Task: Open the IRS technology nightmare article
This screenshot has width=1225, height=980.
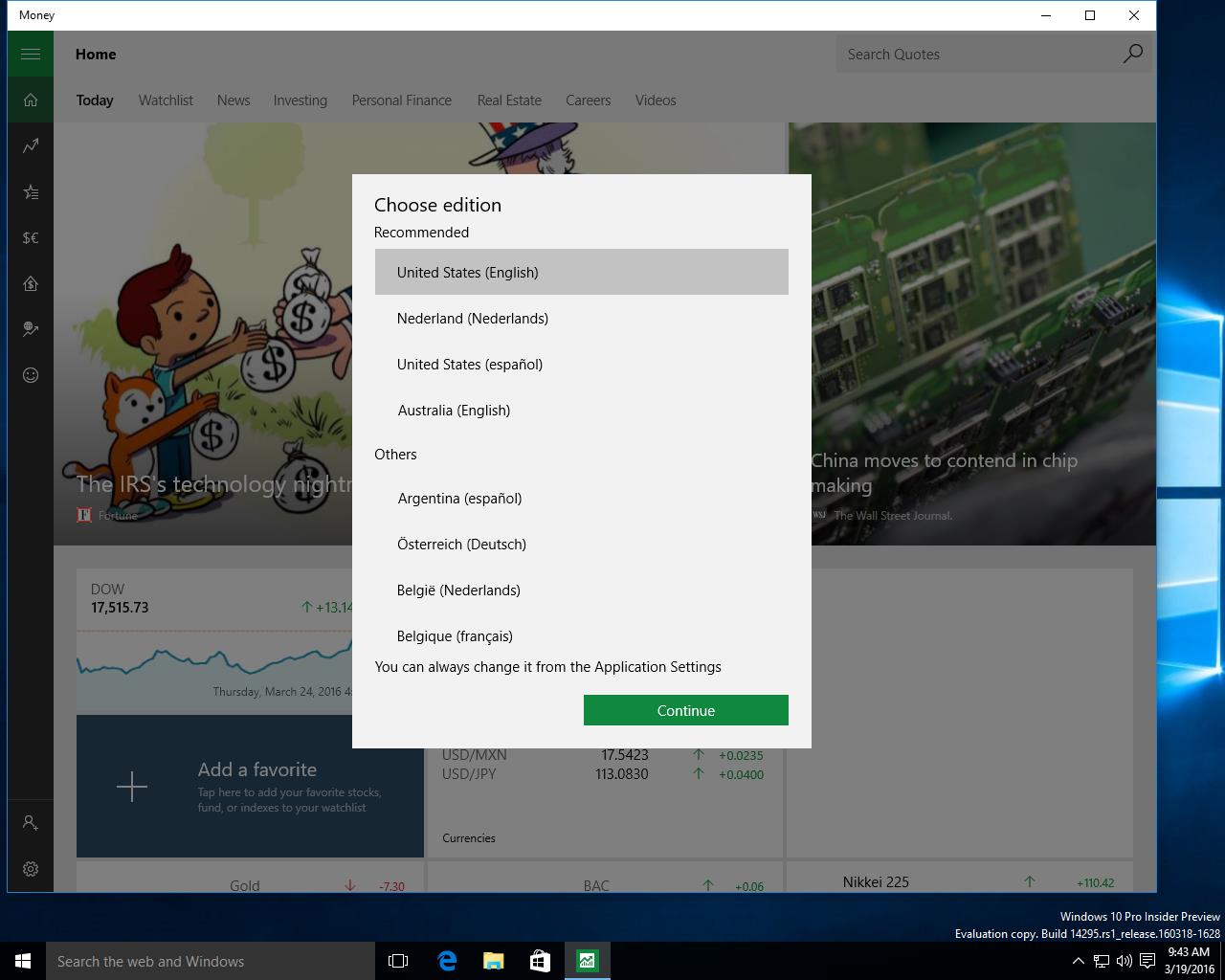Action: pos(203,334)
